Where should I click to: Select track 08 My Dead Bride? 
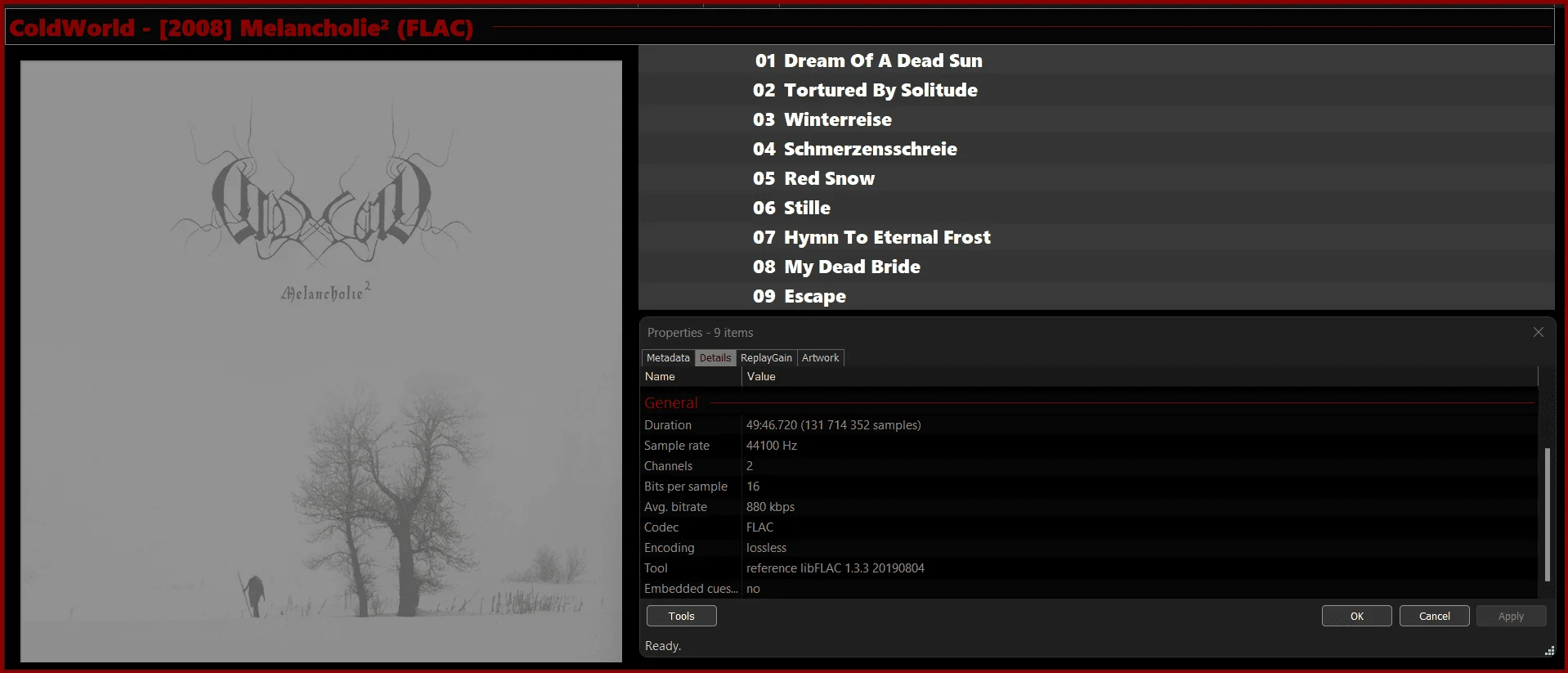click(1096, 267)
